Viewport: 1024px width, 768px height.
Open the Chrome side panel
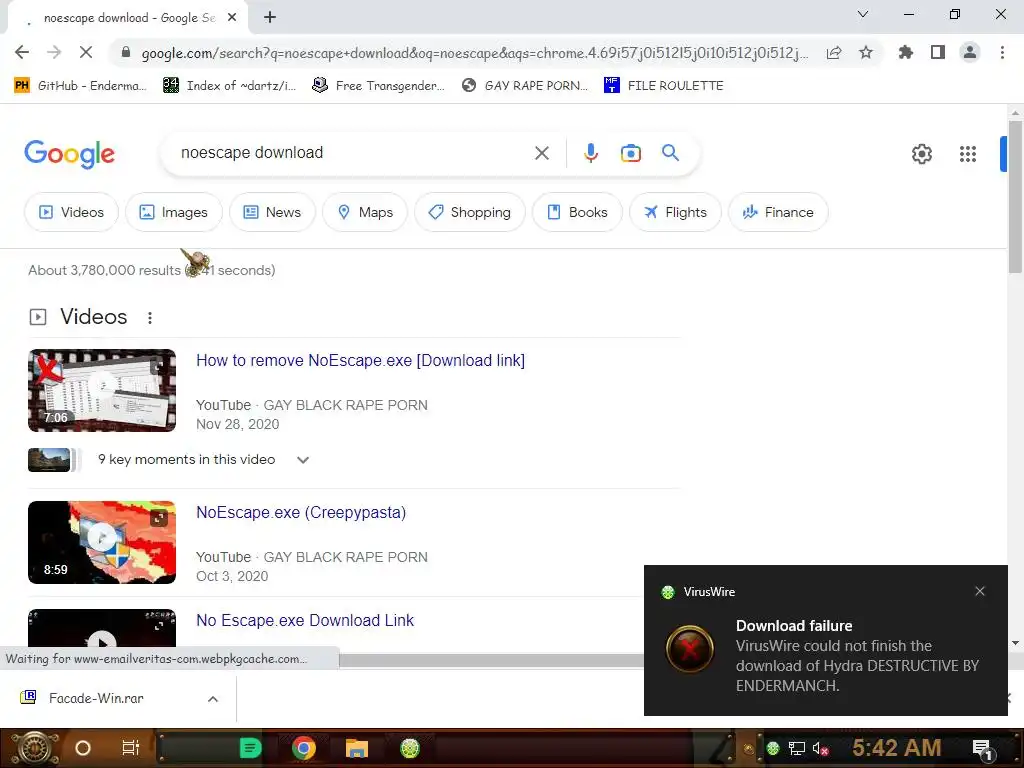coord(938,52)
